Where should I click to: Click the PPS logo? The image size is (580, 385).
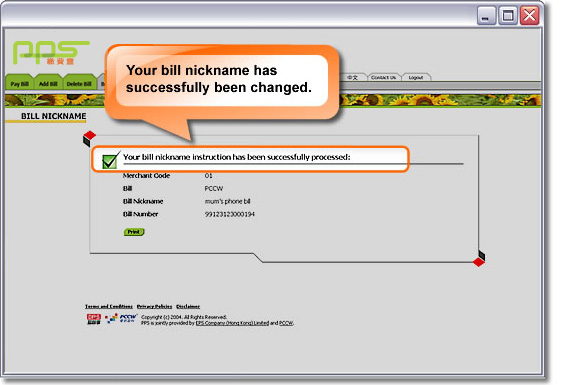(x=51, y=53)
